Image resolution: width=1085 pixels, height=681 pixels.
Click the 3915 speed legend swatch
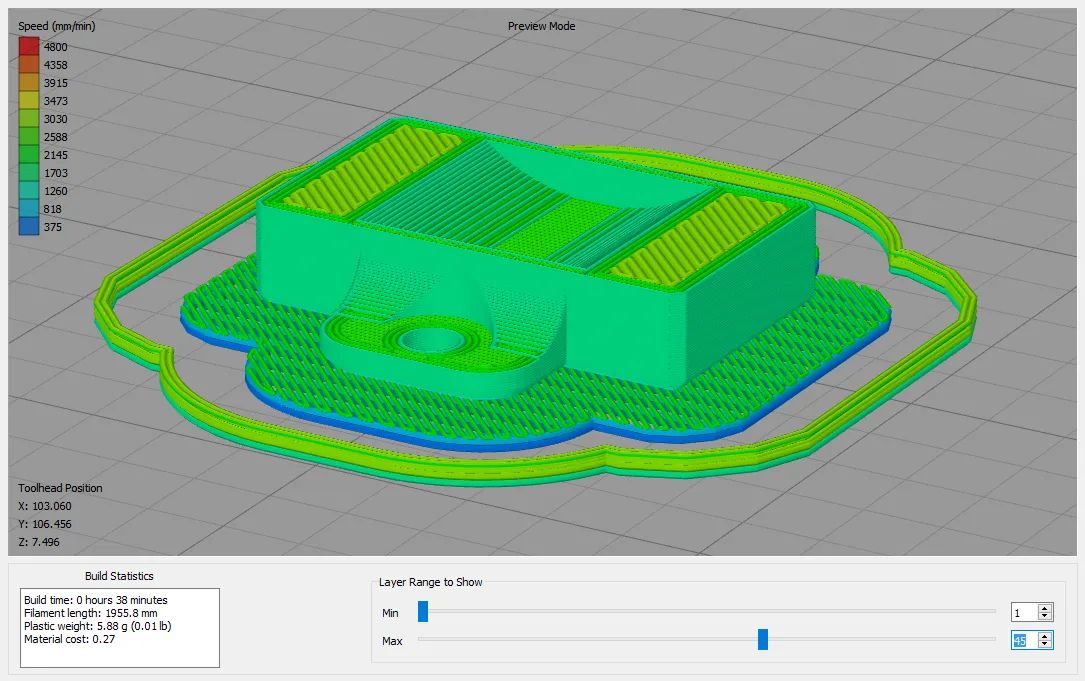(x=29, y=82)
